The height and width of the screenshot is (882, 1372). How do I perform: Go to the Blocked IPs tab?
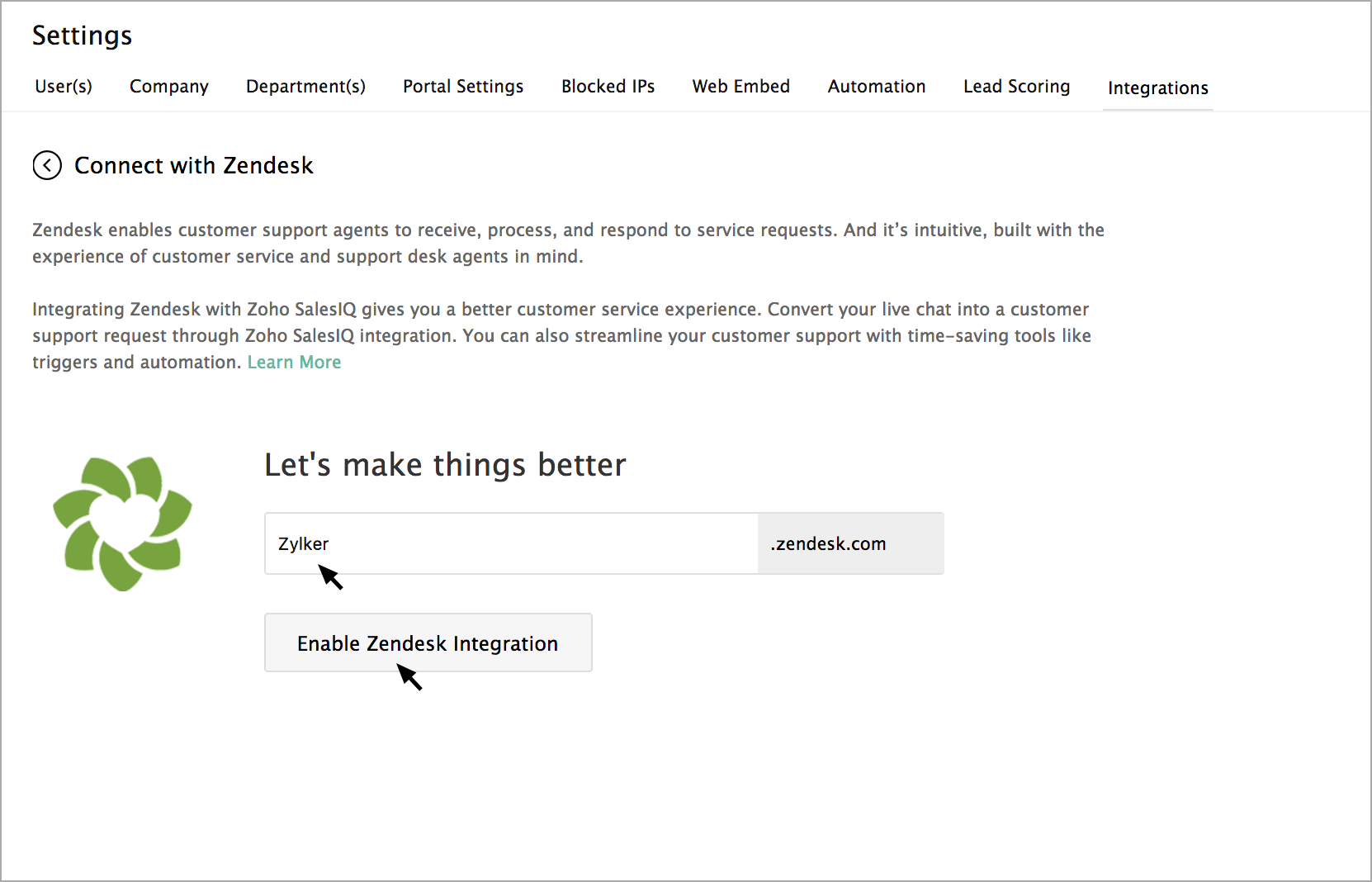pos(608,87)
